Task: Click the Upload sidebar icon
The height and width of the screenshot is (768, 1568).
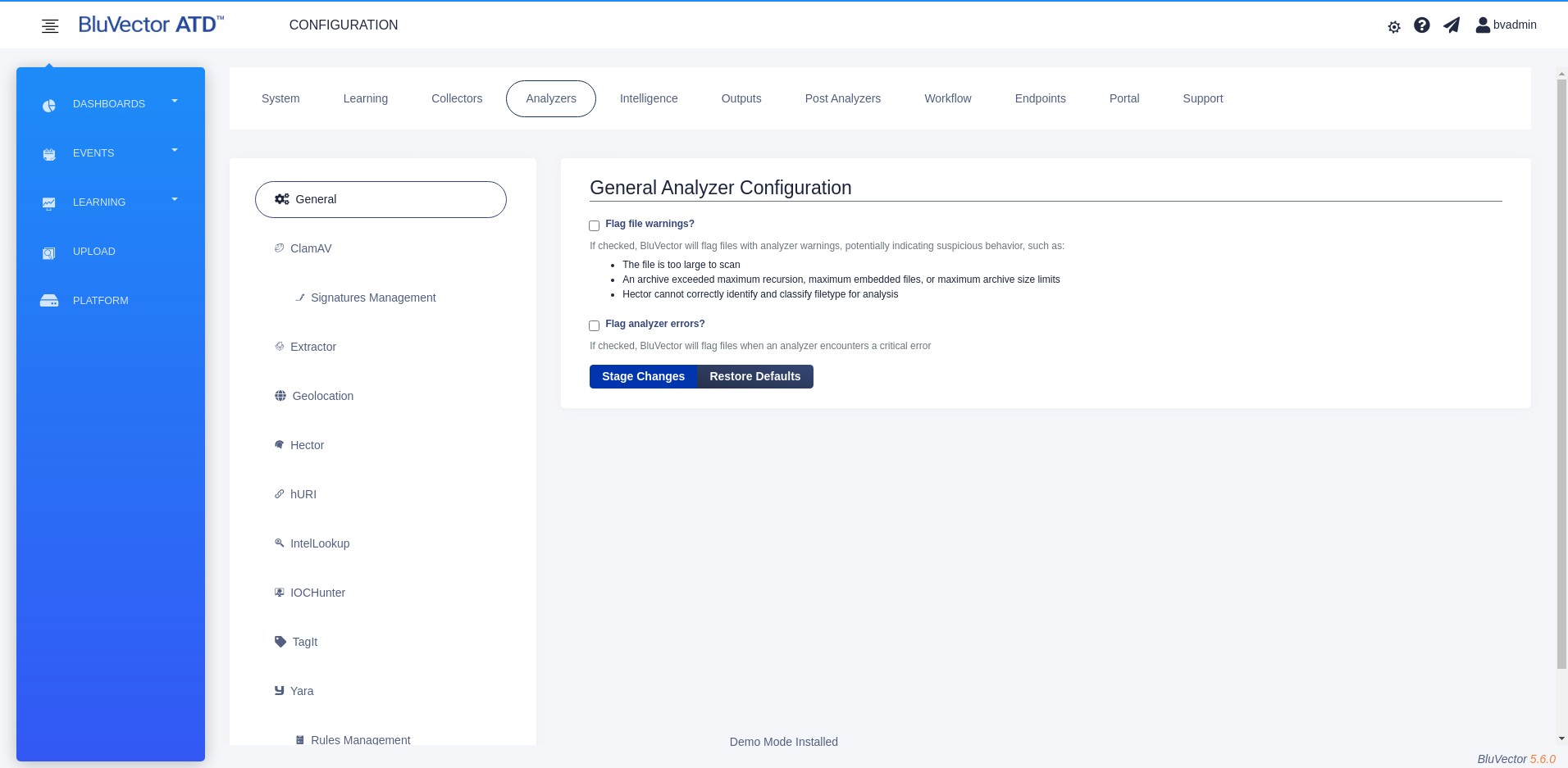Action: (x=49, y=252)
